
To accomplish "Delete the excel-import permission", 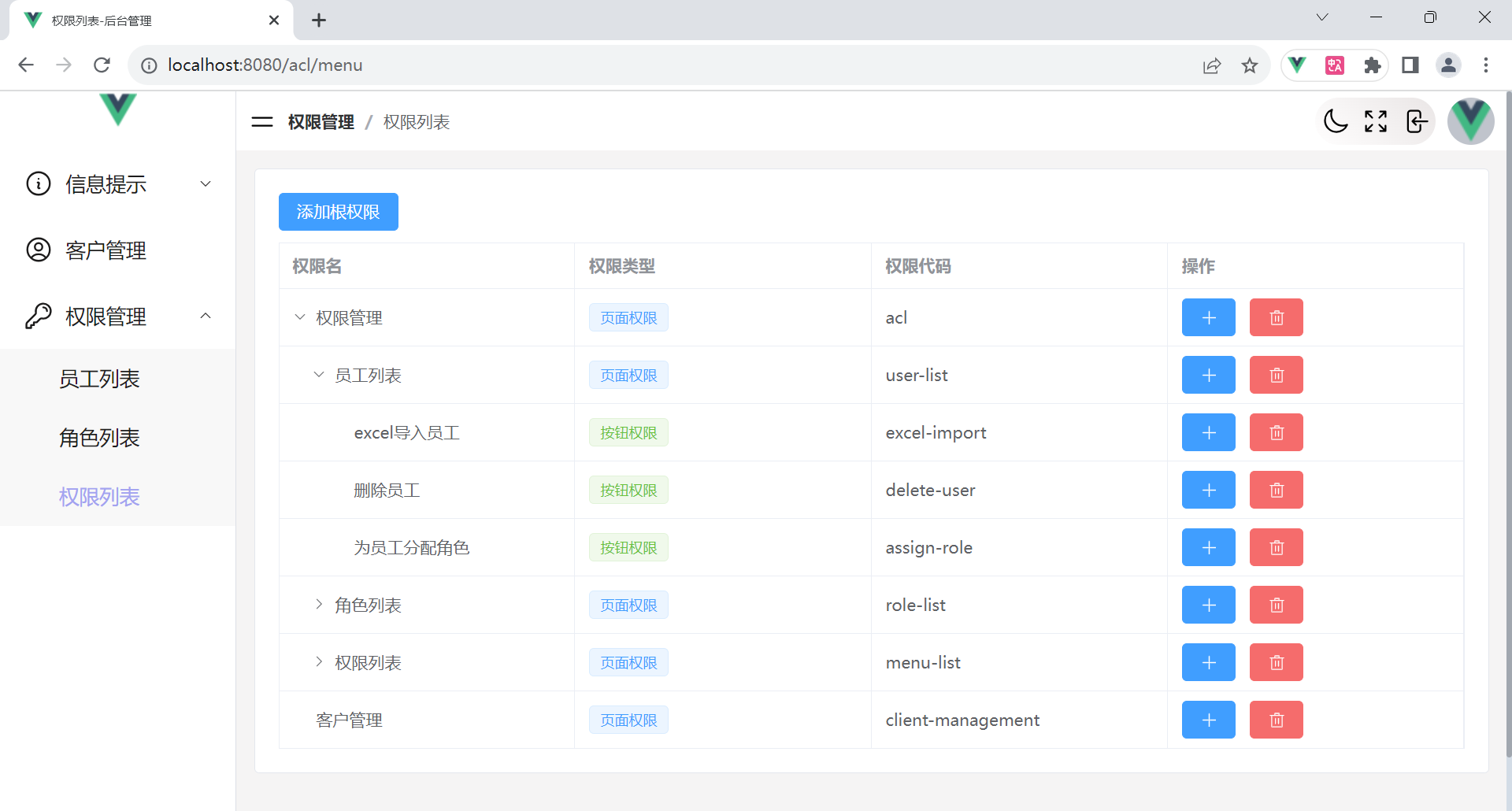I will pyautogui.click(x=1277, y=432).
